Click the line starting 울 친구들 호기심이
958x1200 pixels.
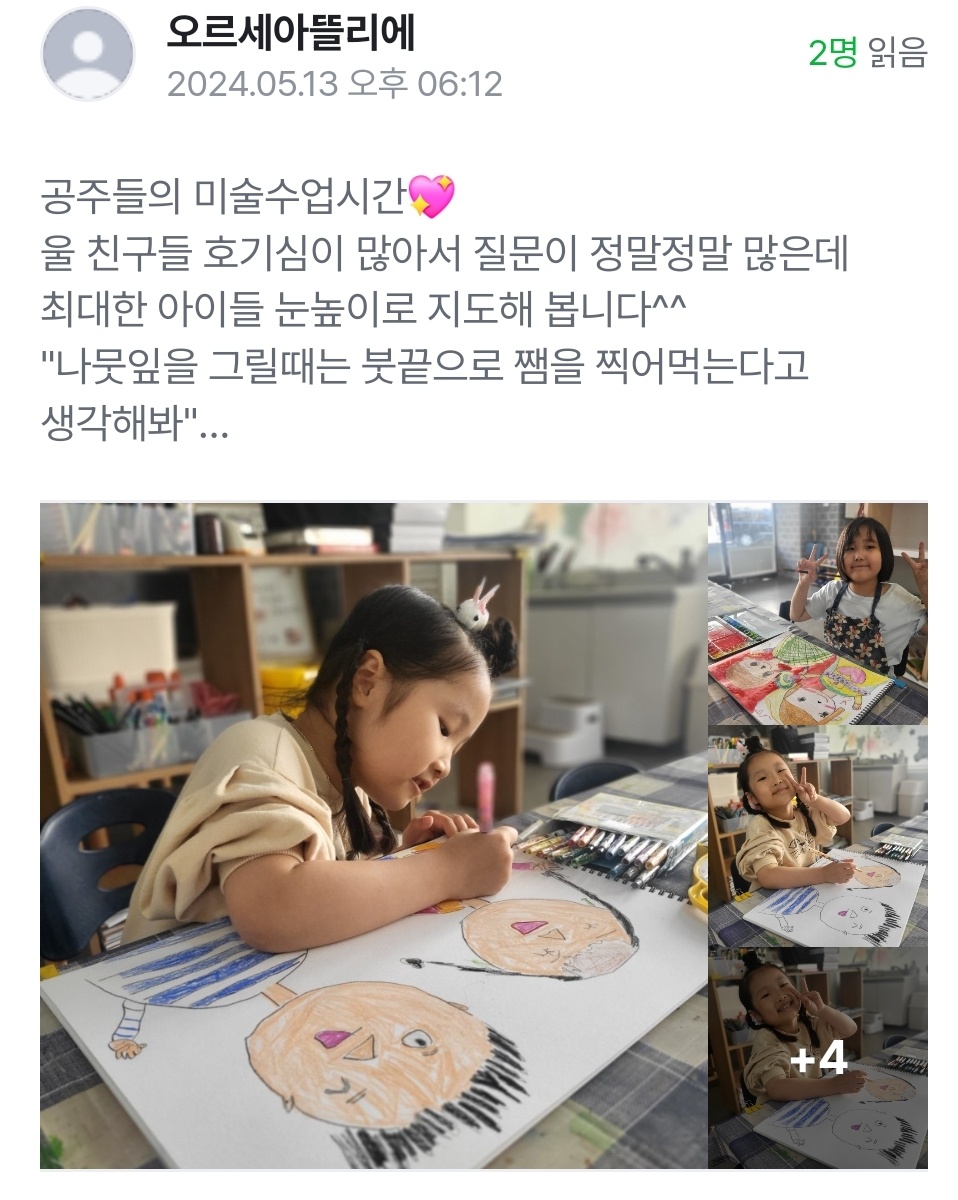(x=444, y=254)
